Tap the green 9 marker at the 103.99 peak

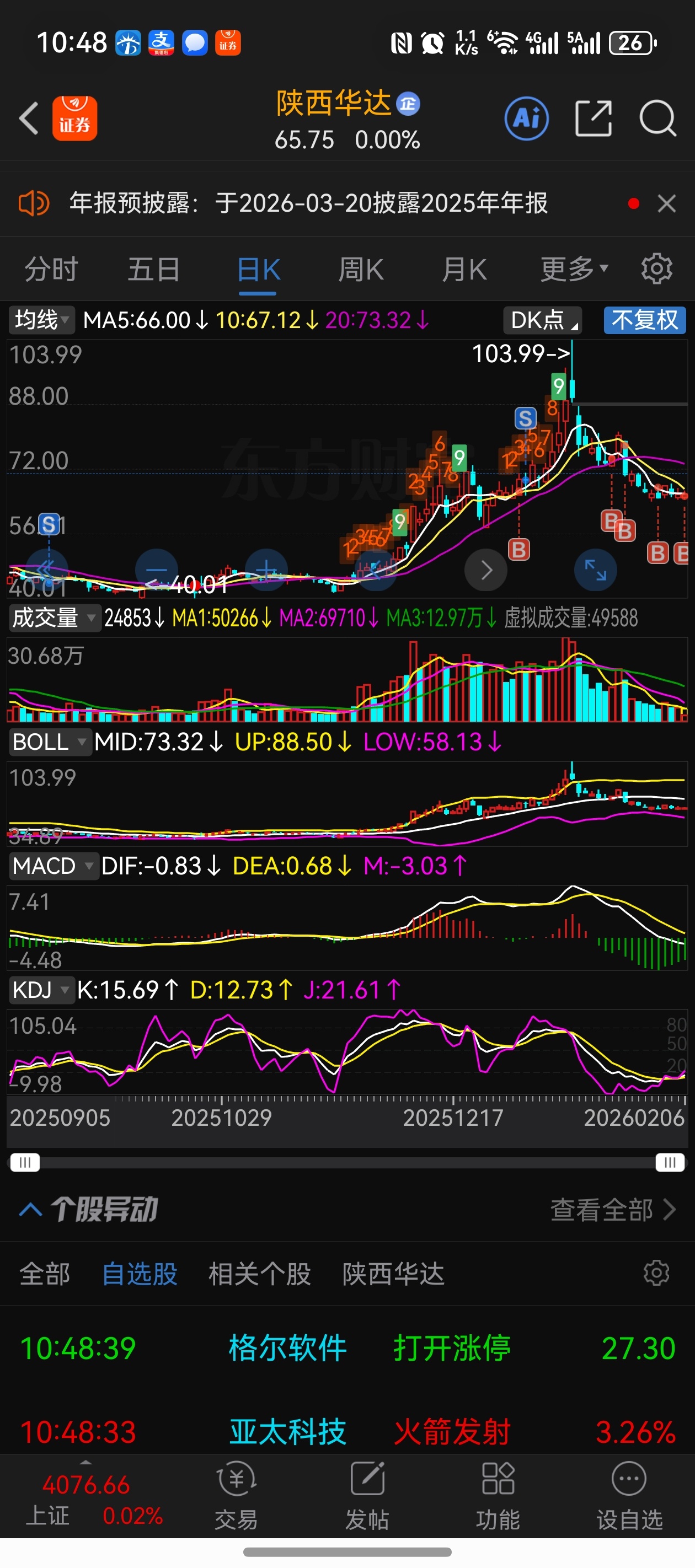tap(558, 386)
